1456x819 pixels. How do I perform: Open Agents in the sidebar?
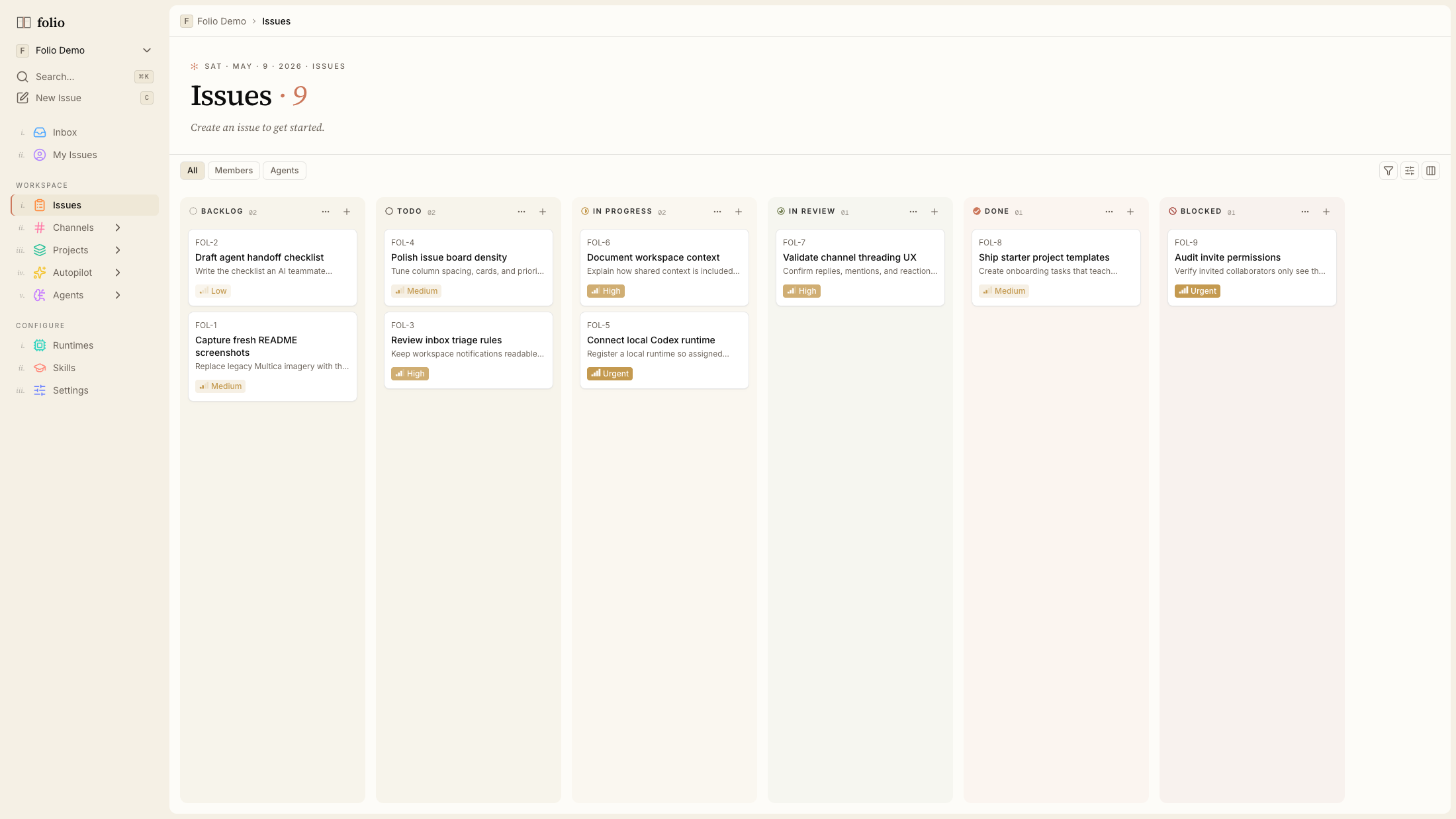pos(68,295)
